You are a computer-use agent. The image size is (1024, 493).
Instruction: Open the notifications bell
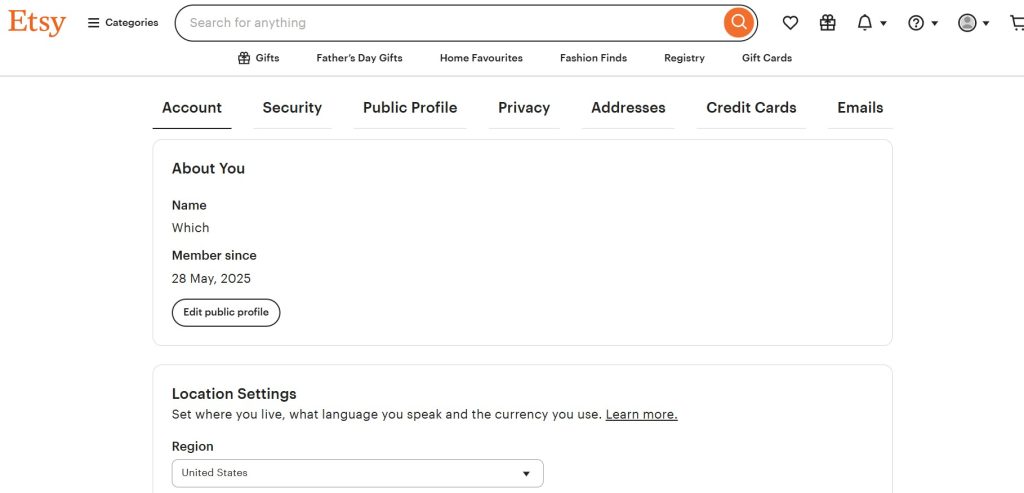pos(871,23)
